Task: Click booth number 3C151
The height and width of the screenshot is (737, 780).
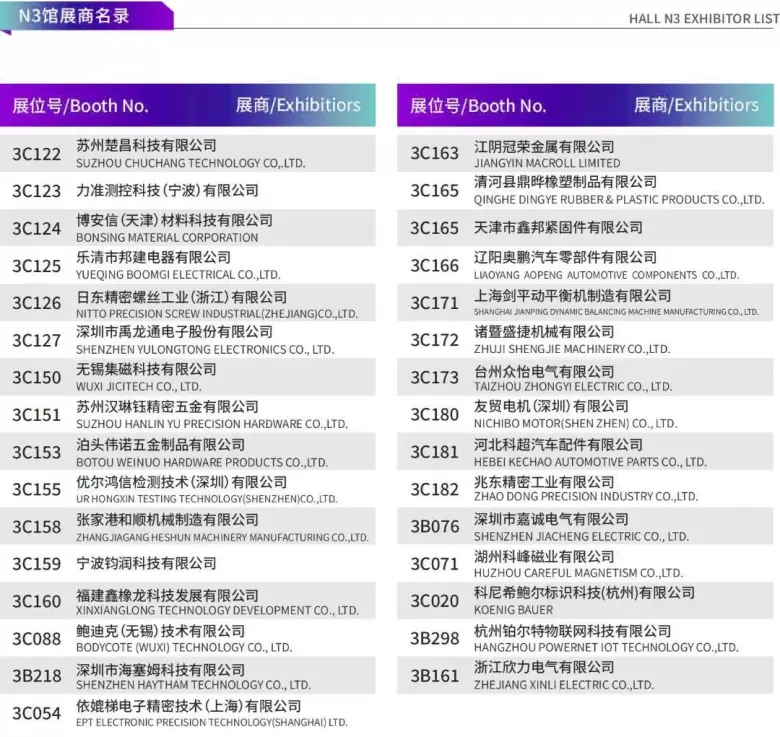Action: click(36, 415)
